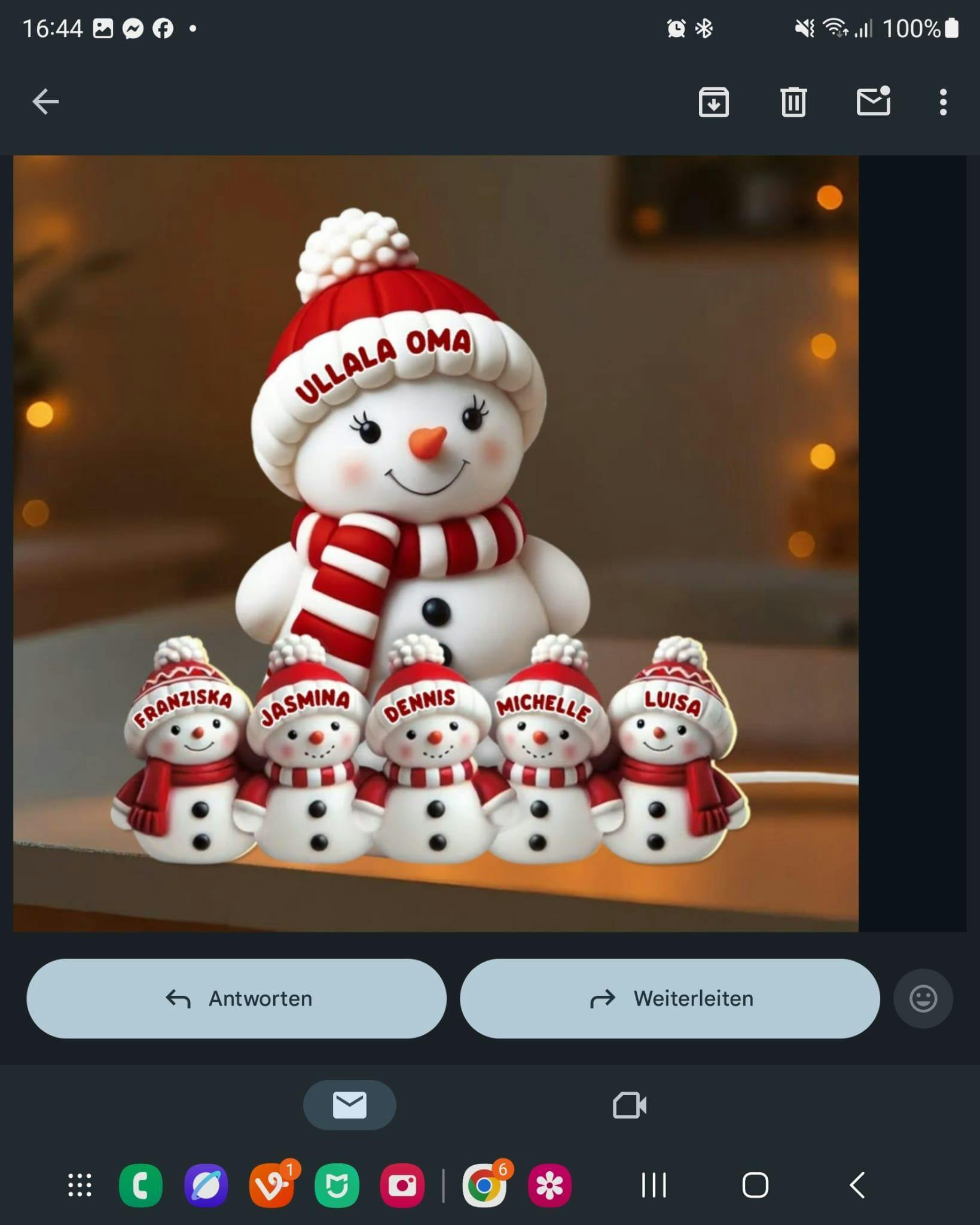Launch Chrome from the taskbar
The height and width of the screenshot is (1225, 980).
[x=484, y=1185]
